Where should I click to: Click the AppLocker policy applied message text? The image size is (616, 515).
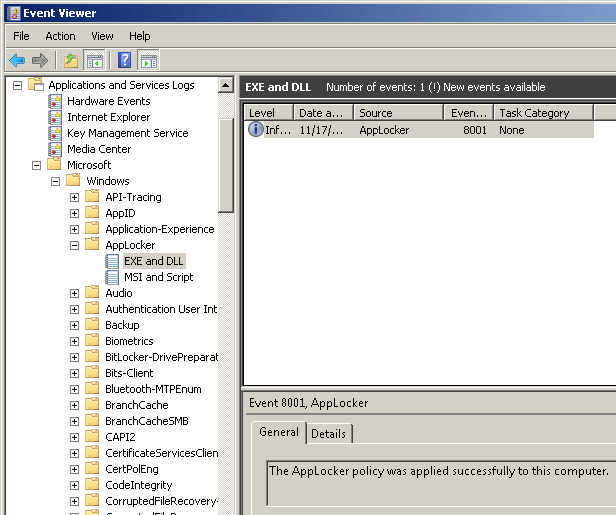tap(438, 471)
